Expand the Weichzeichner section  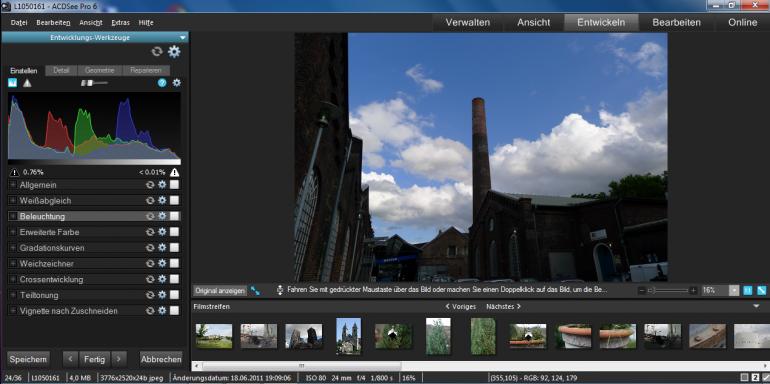13,264
